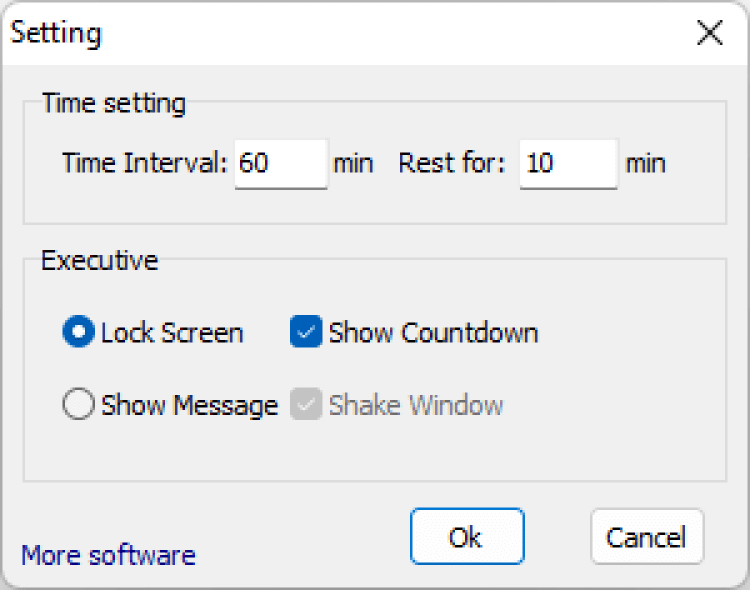Click the Executive group heading

(x=100, y=261)
